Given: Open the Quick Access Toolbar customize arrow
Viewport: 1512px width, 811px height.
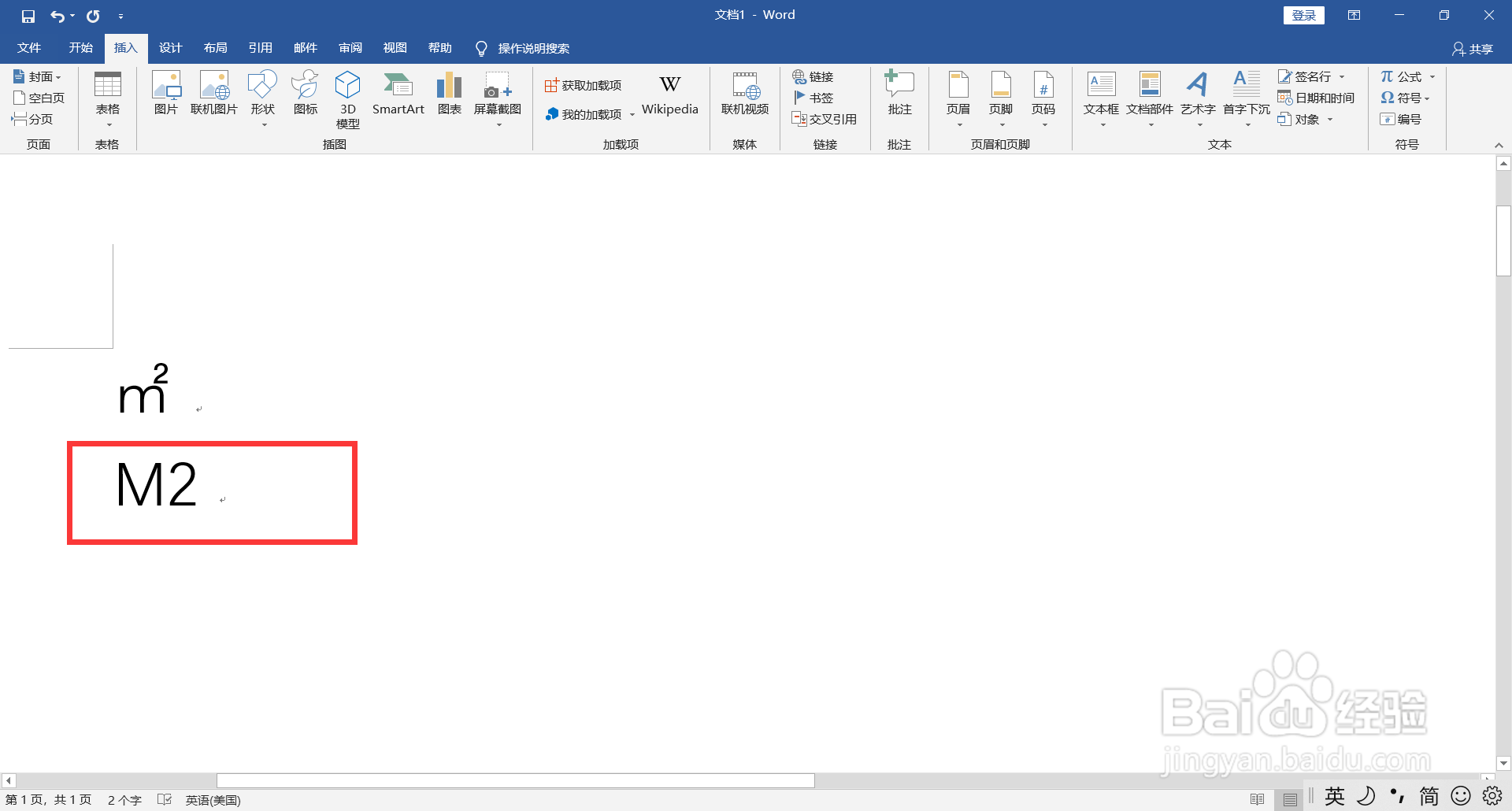Looking at the screenshot, I should [x=120, y=16].
